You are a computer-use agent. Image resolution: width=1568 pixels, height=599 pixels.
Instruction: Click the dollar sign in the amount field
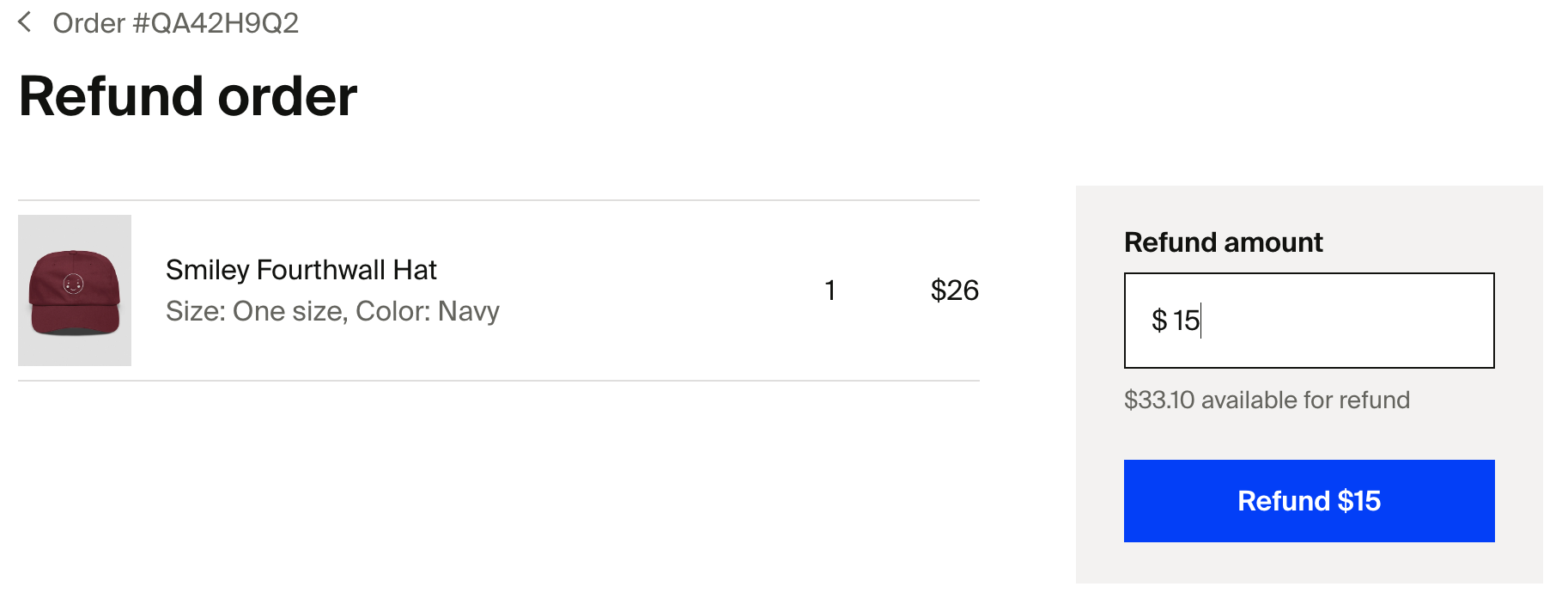1159,321
